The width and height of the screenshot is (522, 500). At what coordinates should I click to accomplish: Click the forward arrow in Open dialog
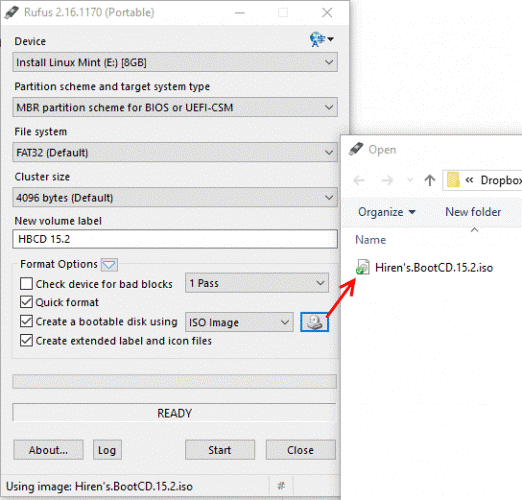click(x=387, y=180)
